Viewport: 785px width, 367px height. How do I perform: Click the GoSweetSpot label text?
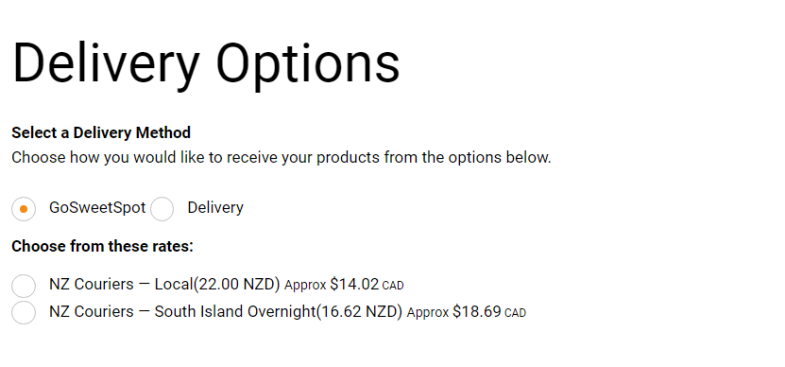(x=97, y=208)
